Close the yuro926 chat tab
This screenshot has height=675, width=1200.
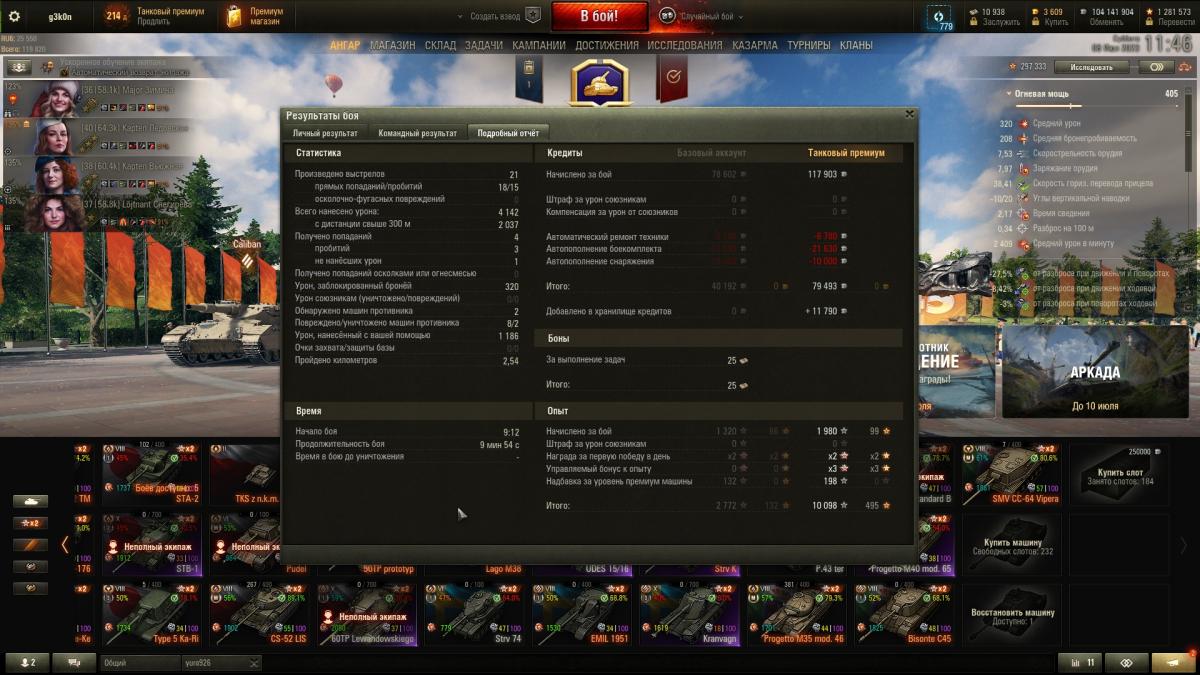pyautogui.click(x=254, y=663)
